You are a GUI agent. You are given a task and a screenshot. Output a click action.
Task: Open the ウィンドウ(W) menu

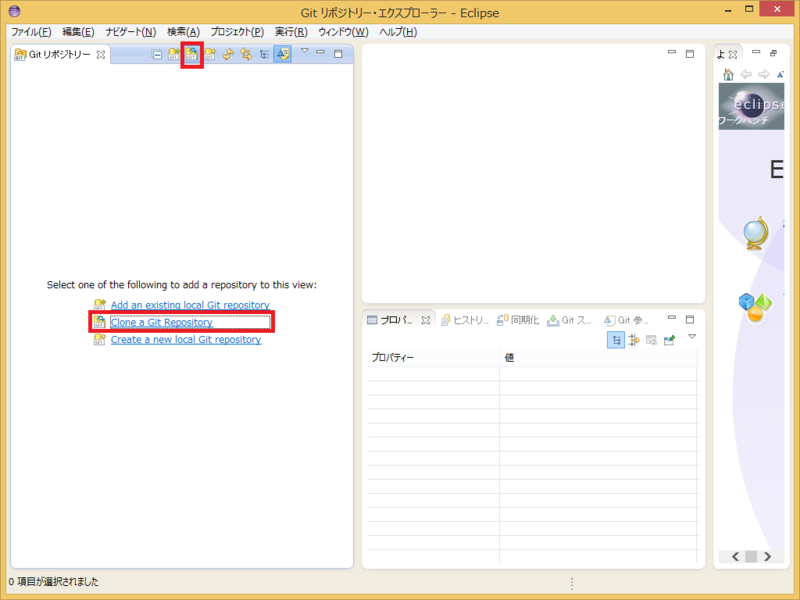pyautogui.click(x=343, y=32)
